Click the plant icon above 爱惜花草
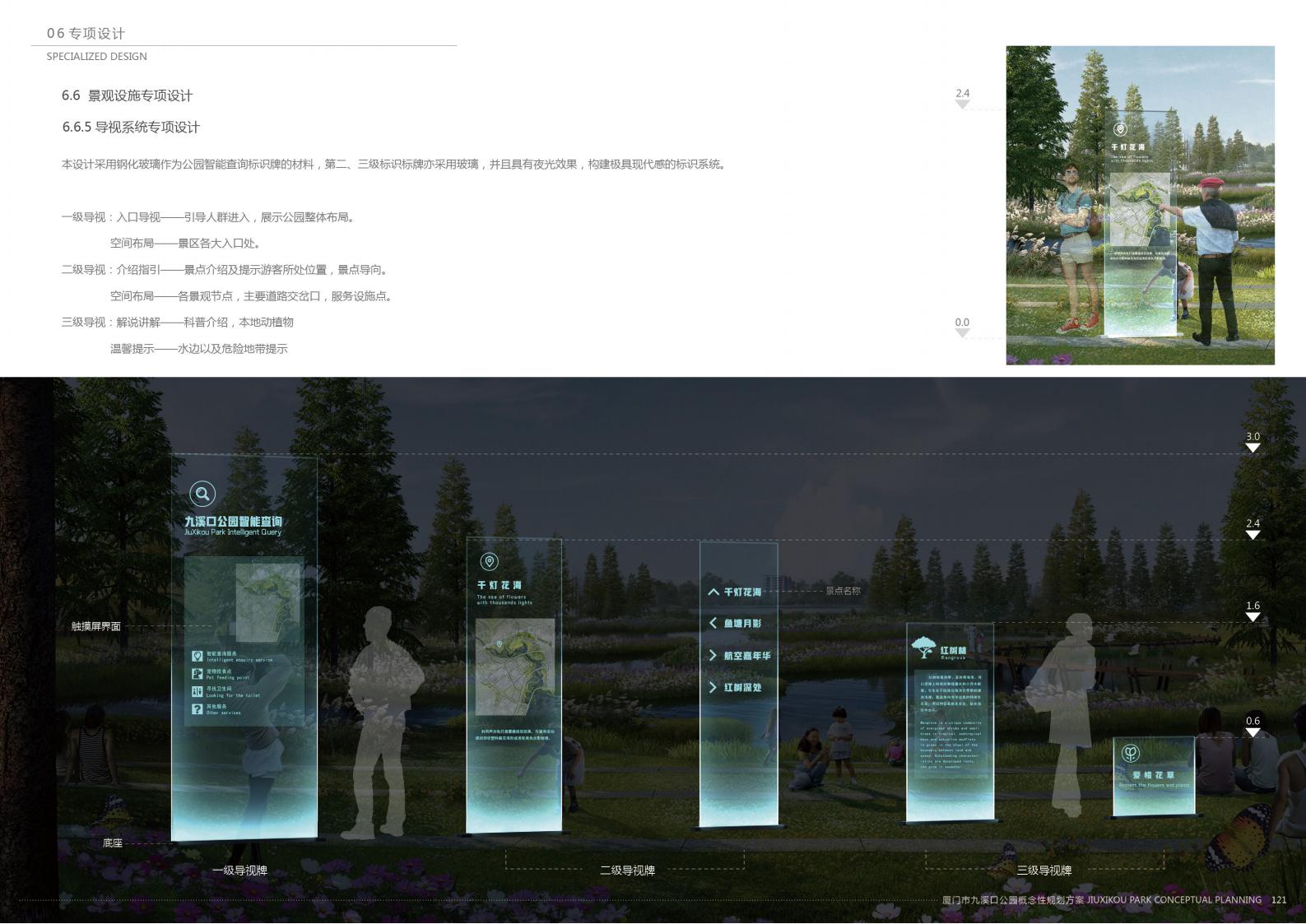Viewport: 1306px width, 924px height. point(1131,753)
